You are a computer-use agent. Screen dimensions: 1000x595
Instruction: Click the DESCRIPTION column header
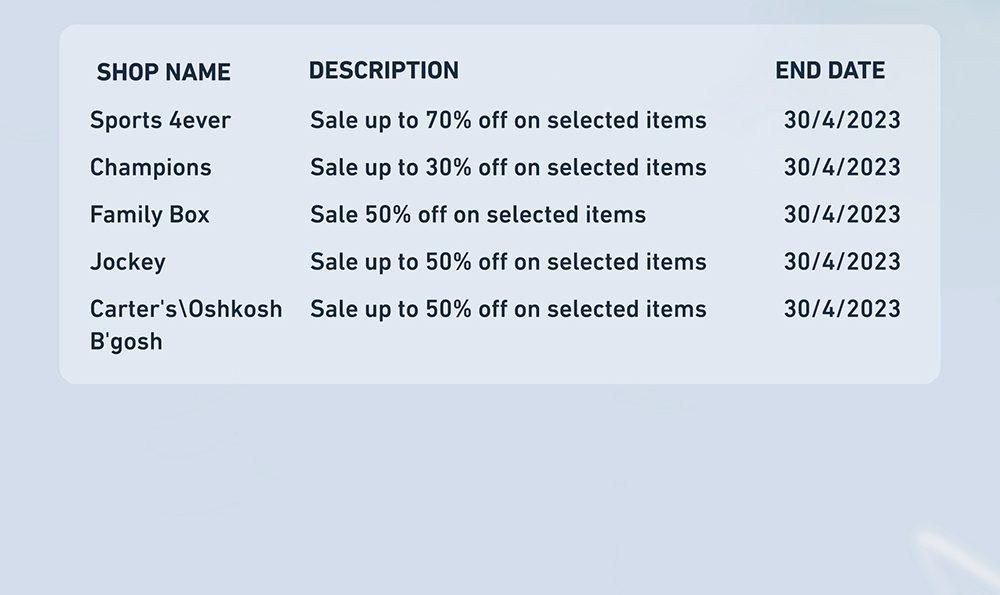(x=384, y=70)
